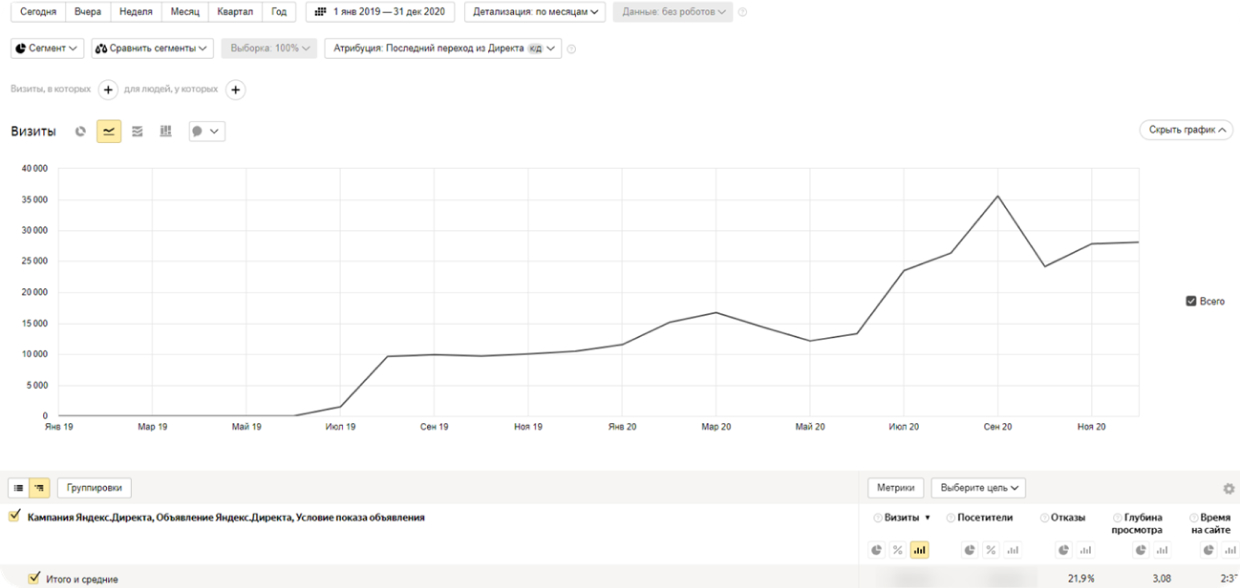Image resolution: width=1240 pixels, height=588 pixels.
Task: Show Посетители column as pie chart
Action: [x=970, y=550]
